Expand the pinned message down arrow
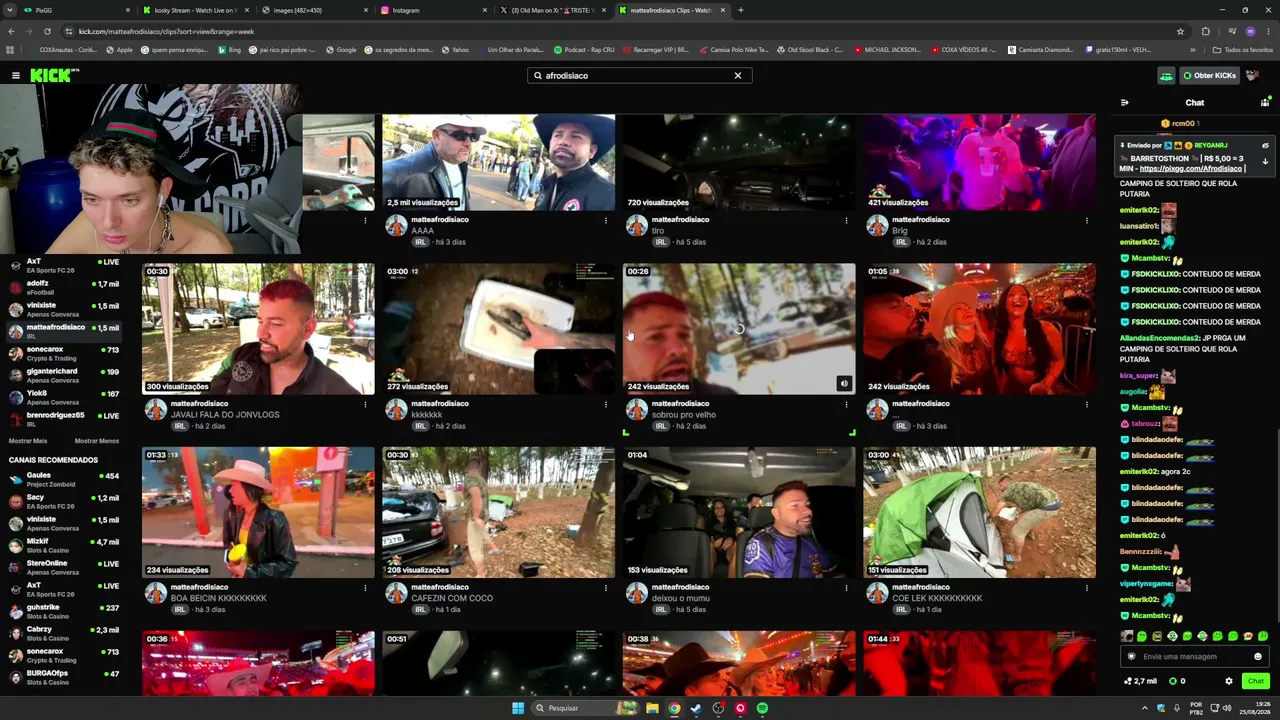This screenshot has height=720, width=1280. coord(1265,161)
